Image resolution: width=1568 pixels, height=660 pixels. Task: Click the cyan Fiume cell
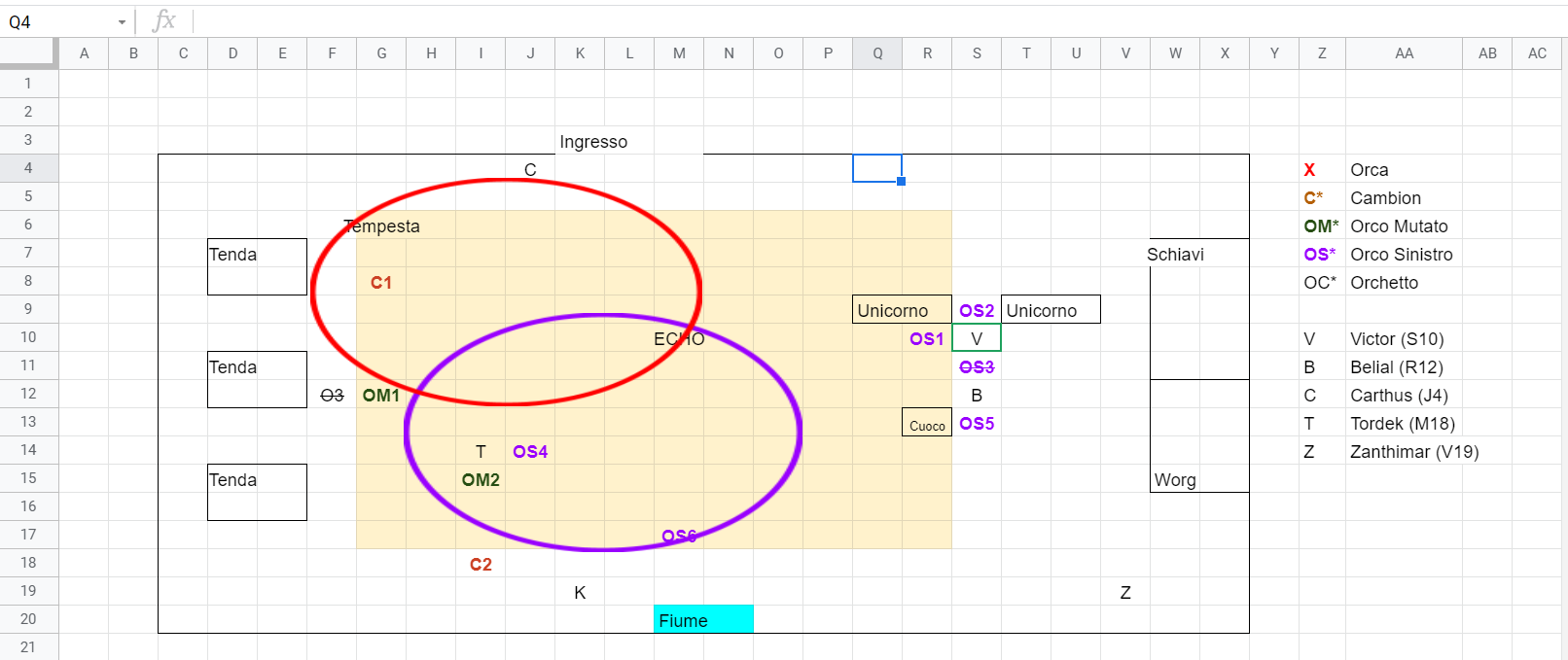pos(702,620)
